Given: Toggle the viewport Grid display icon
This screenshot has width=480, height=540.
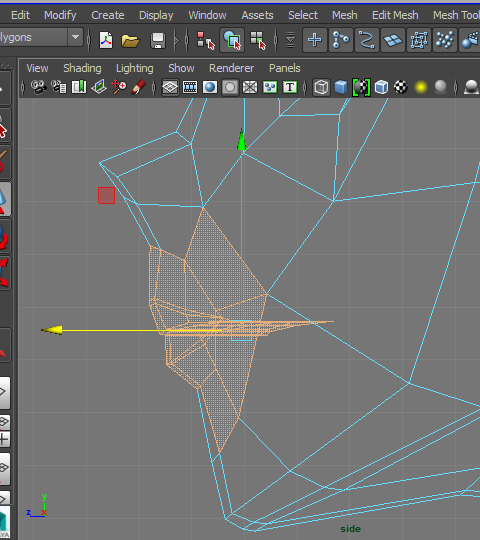Looking at the screenshot, I should [170, 87].
